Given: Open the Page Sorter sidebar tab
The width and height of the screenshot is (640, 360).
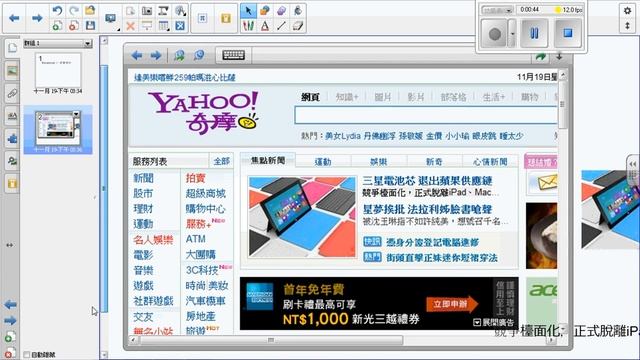Looking at the screenshot, I should (12, 48).
